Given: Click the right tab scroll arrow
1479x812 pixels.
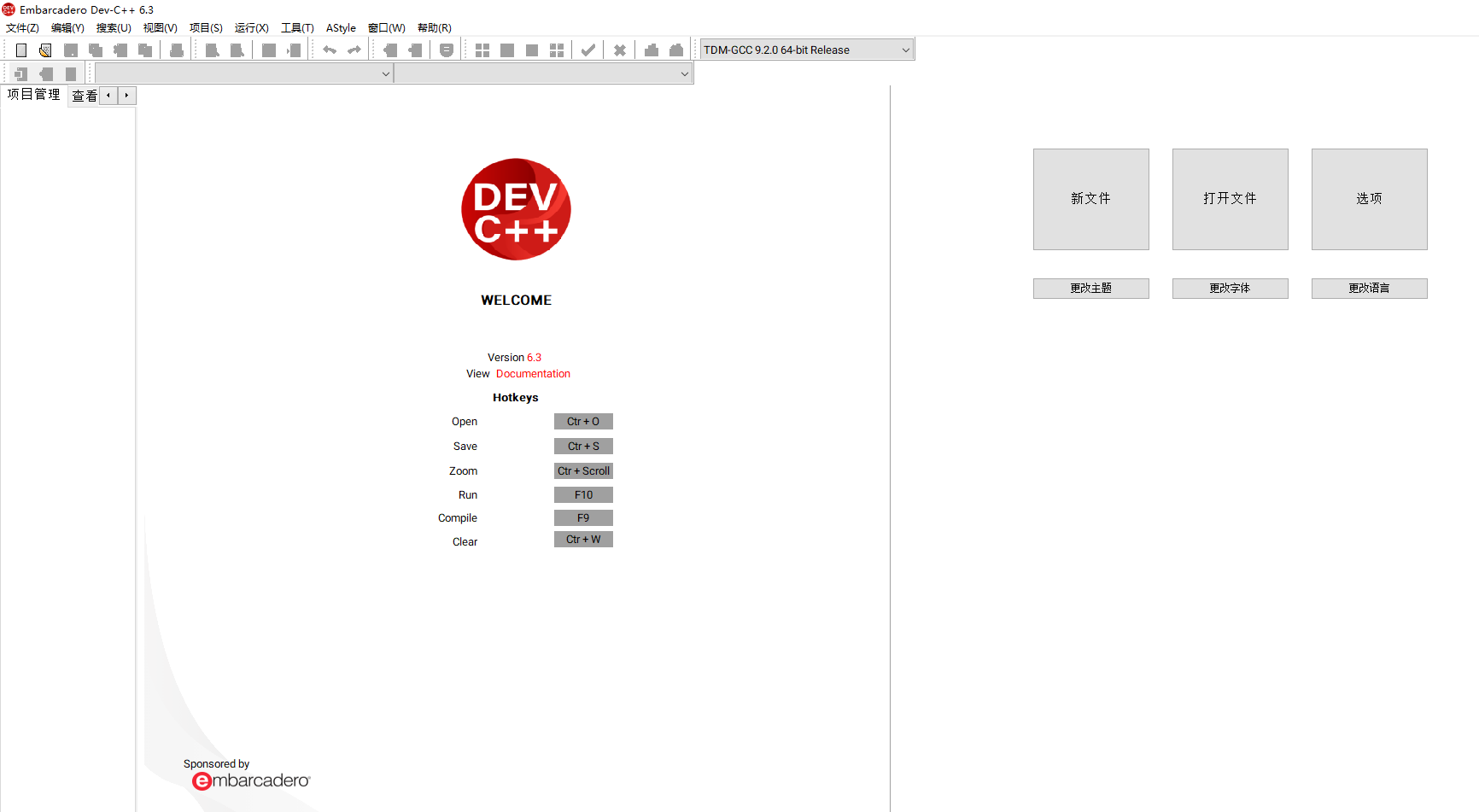Looking at the screenshot, I should pos(126,96).
